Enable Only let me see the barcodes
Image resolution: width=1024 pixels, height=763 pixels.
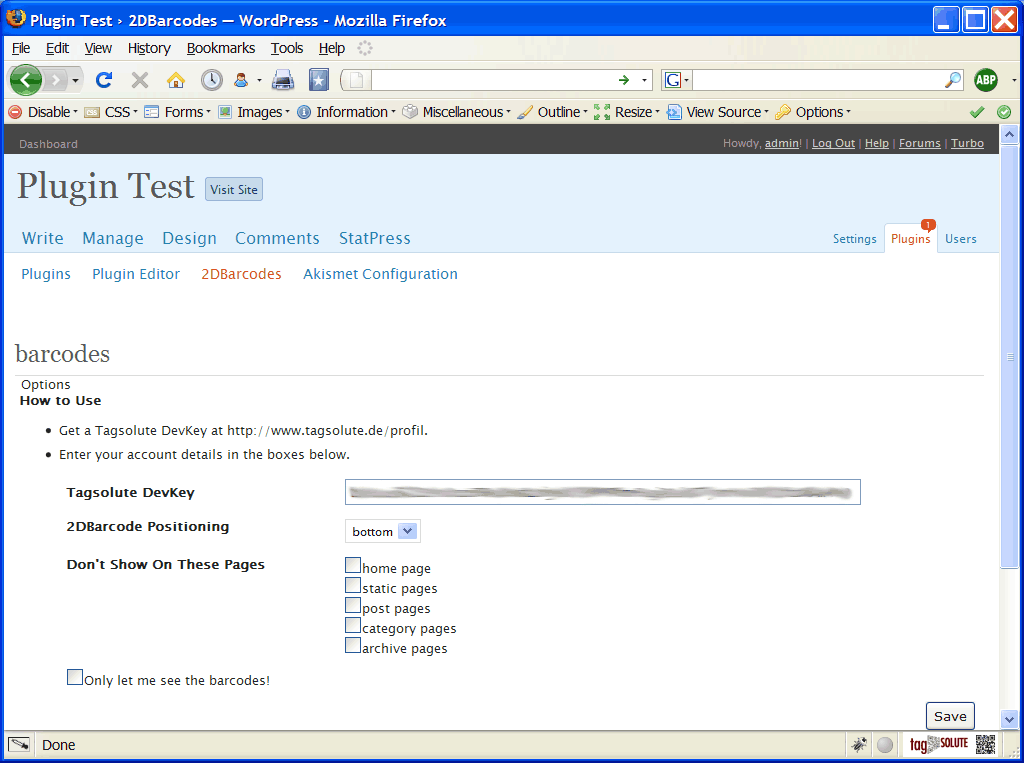point(74,677)
